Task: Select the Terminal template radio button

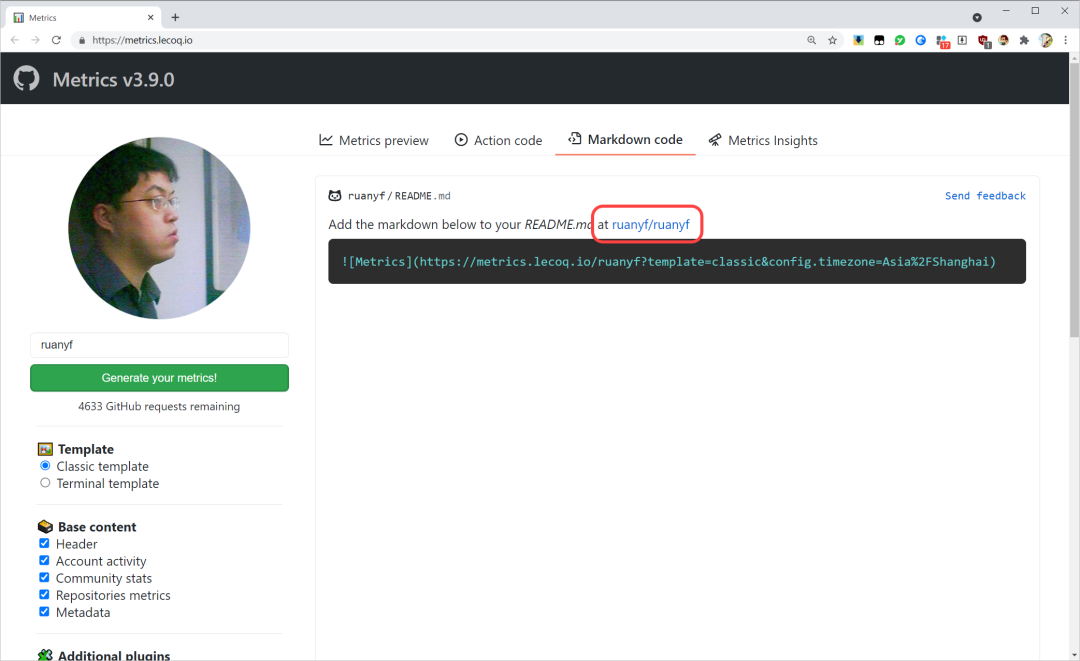Action: point(45,482)
